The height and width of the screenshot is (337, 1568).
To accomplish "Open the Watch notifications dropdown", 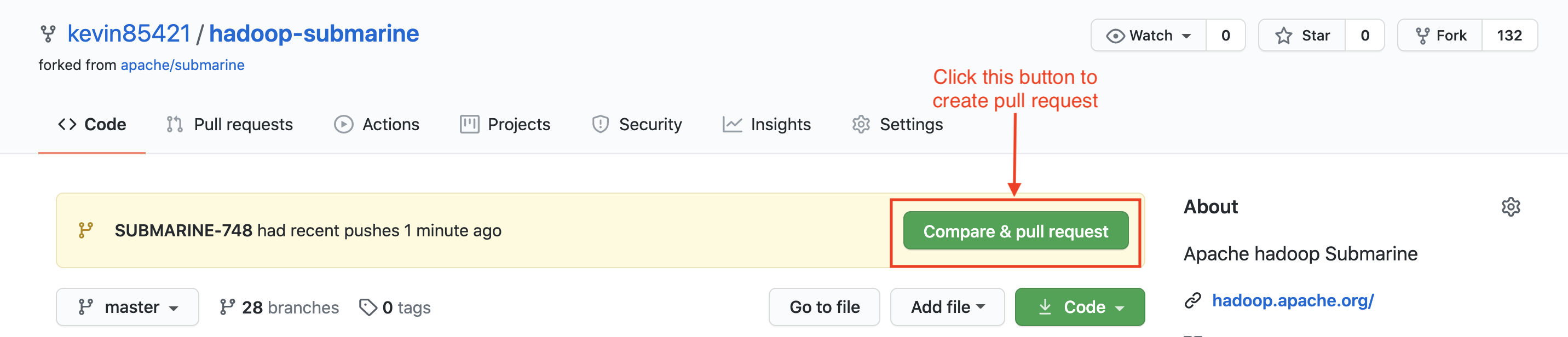I will point(1149,35).
